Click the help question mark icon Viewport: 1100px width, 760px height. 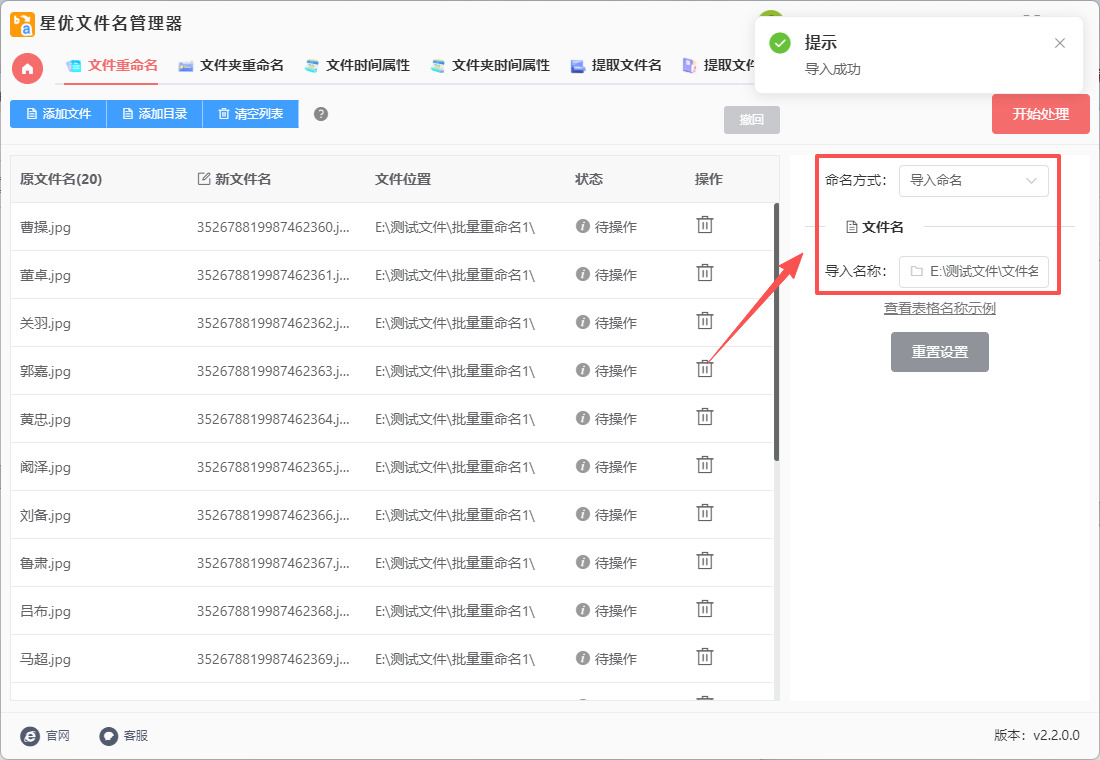[321, 114]
